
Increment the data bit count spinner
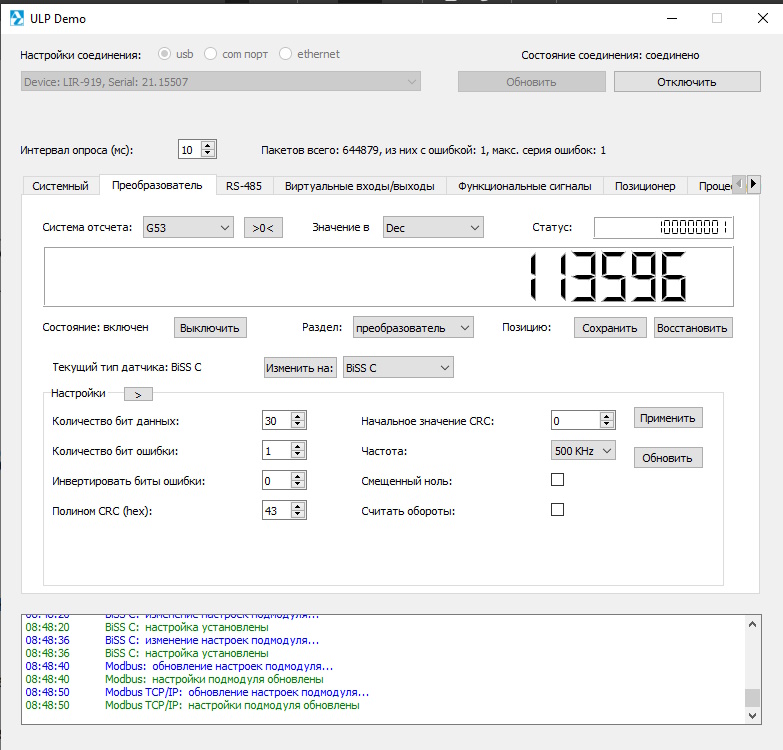pos(298,417)
